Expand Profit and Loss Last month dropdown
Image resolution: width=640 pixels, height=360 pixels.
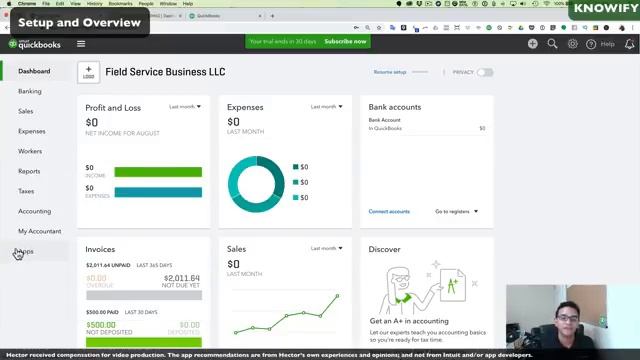click(x=185, y=107)
